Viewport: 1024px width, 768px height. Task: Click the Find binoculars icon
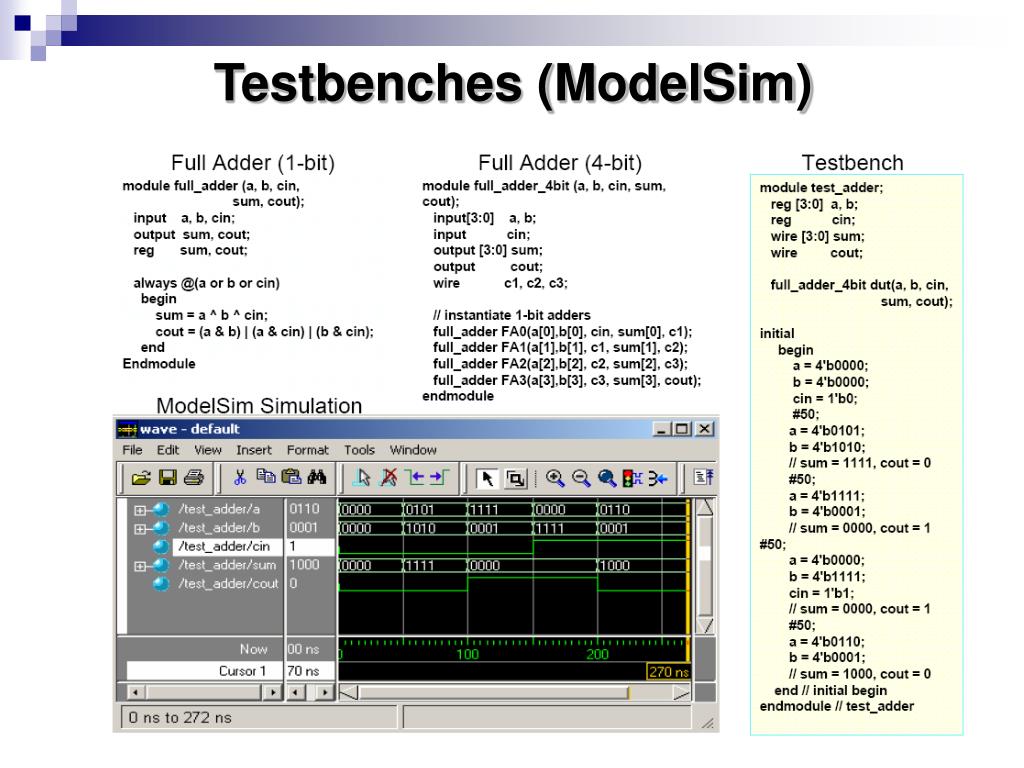click(x=317, y=477)
